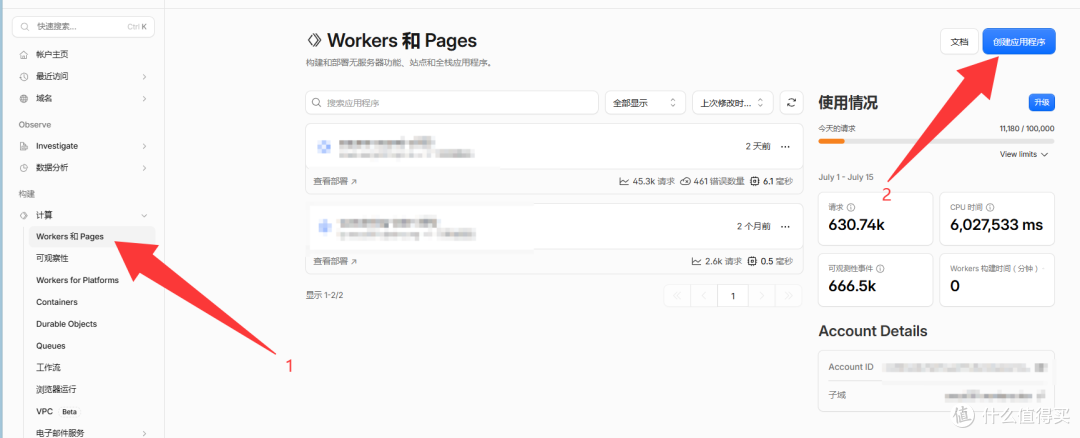This screenshot has width=1080, height=438.
Task: Click the info icon next to 可观测性事件
Action: pos(880,269)
